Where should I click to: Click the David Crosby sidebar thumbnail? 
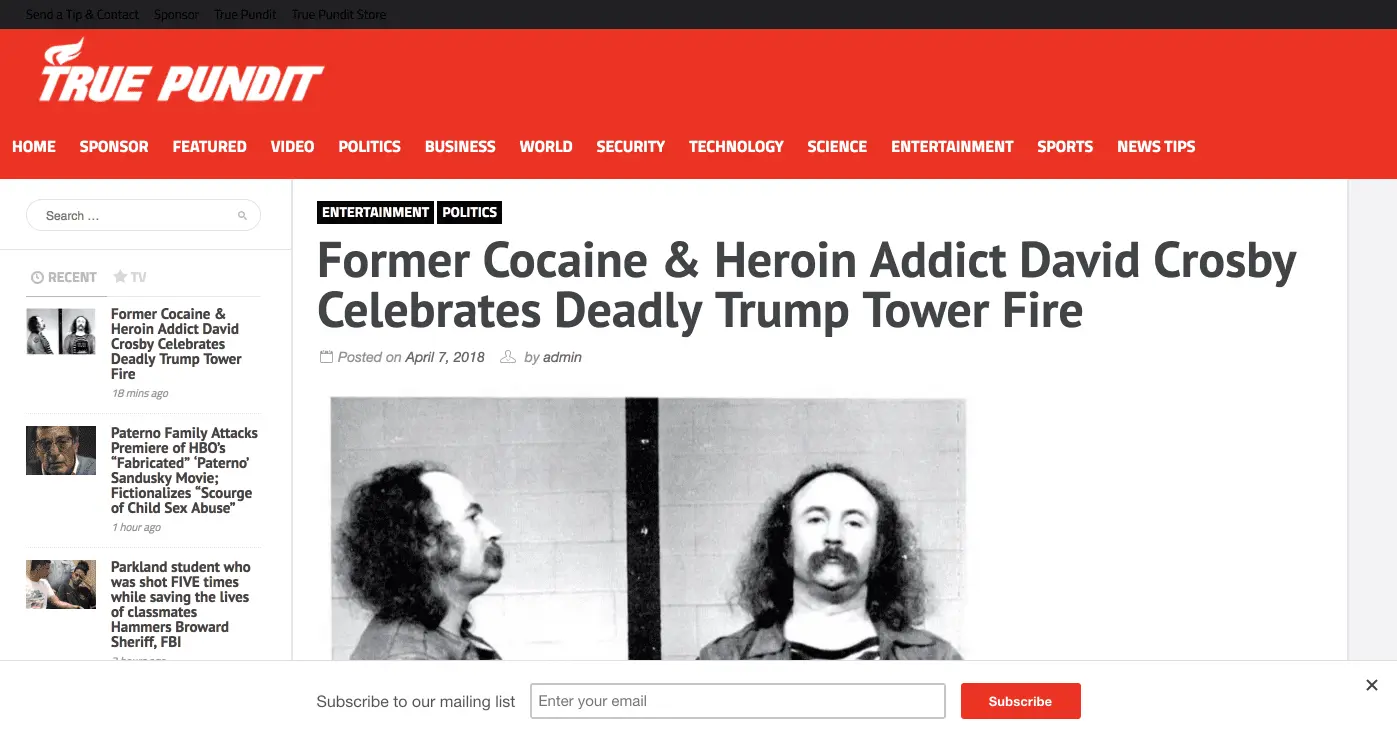[x=61, y=331]
